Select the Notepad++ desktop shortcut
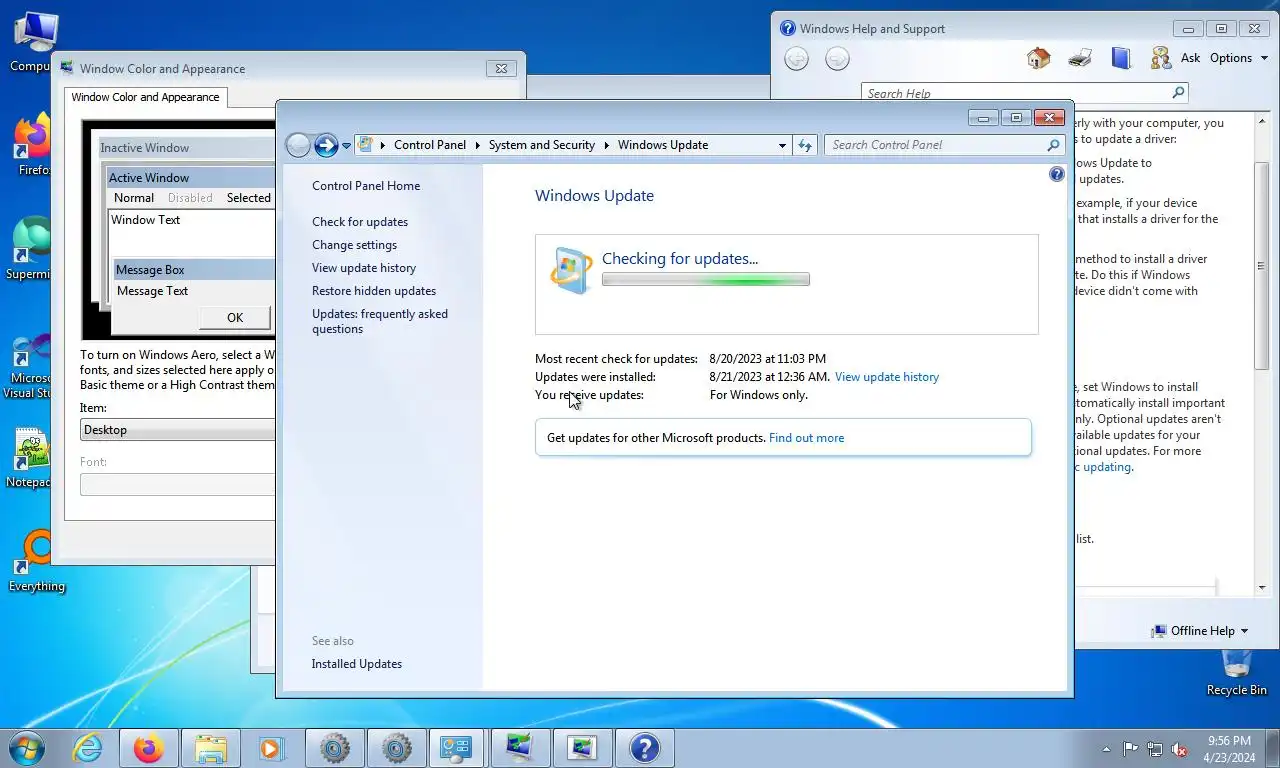Screen dimensions: 1280x768 (30, 459)
